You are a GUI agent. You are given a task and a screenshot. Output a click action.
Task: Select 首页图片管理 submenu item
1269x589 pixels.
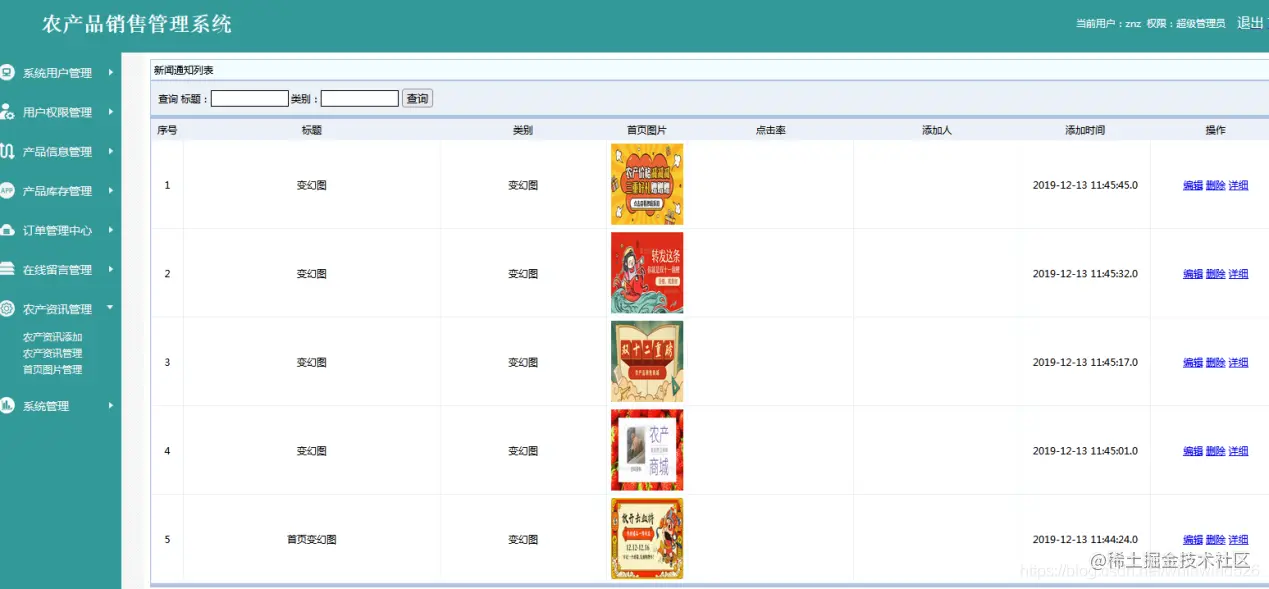[53, 369]
